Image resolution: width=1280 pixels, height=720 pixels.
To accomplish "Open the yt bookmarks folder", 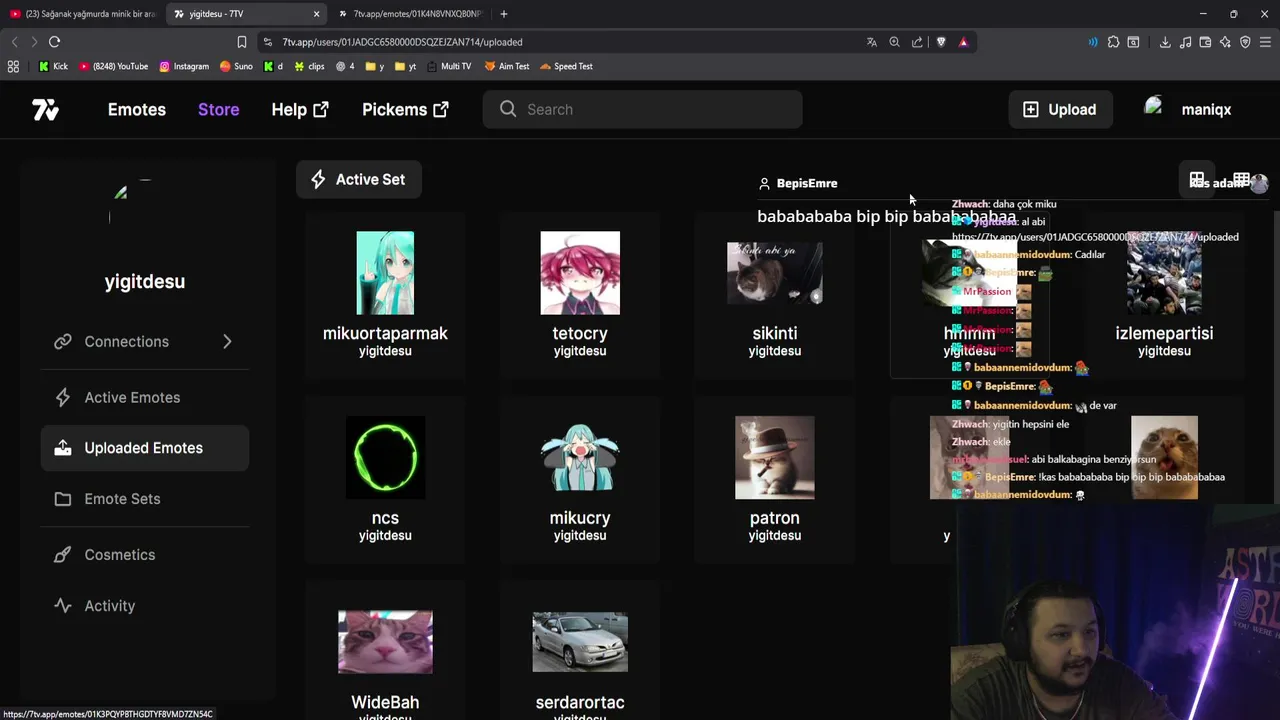I will coord(405,66).
